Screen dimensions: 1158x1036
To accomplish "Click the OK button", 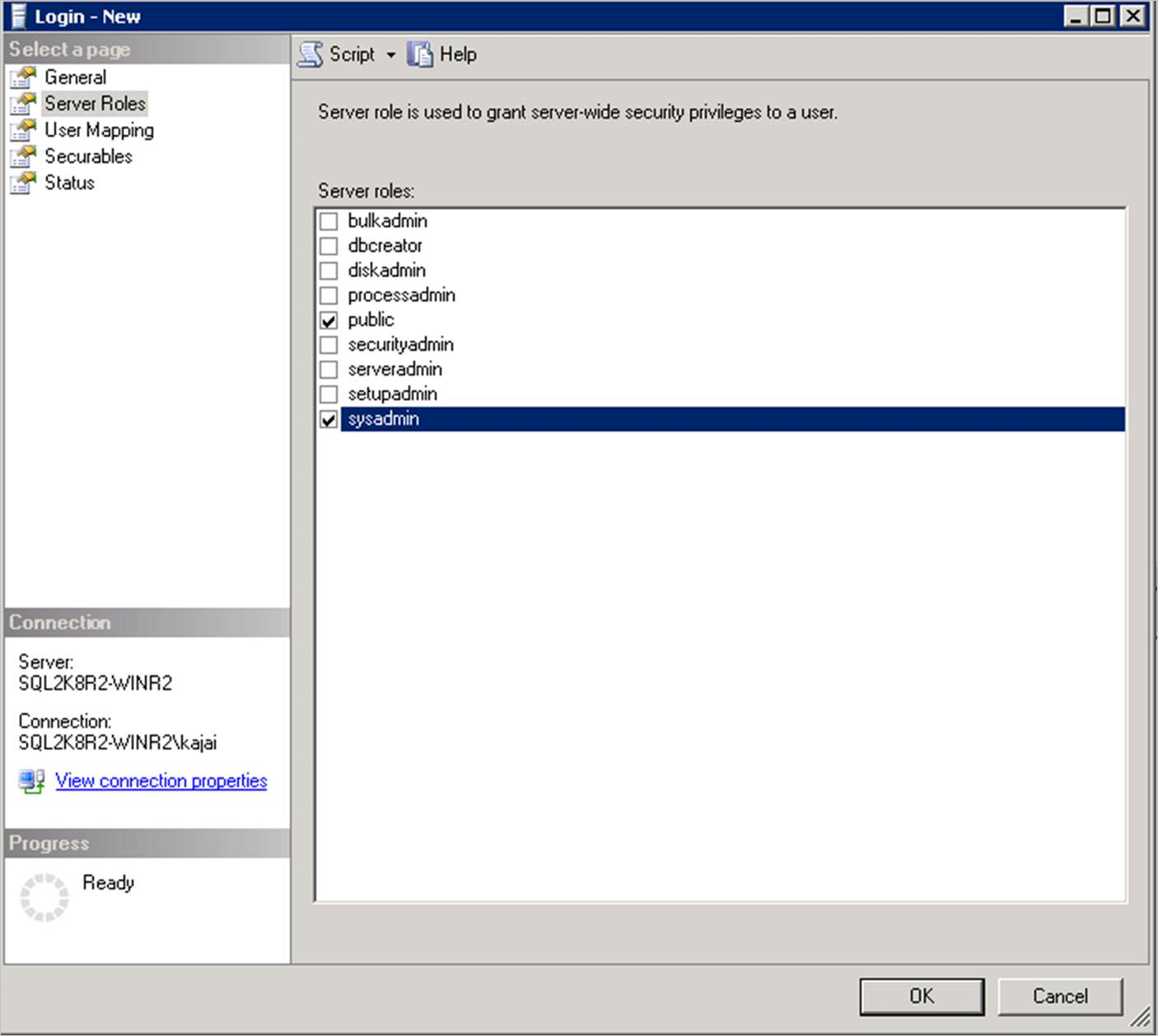I will coord(920,996).
